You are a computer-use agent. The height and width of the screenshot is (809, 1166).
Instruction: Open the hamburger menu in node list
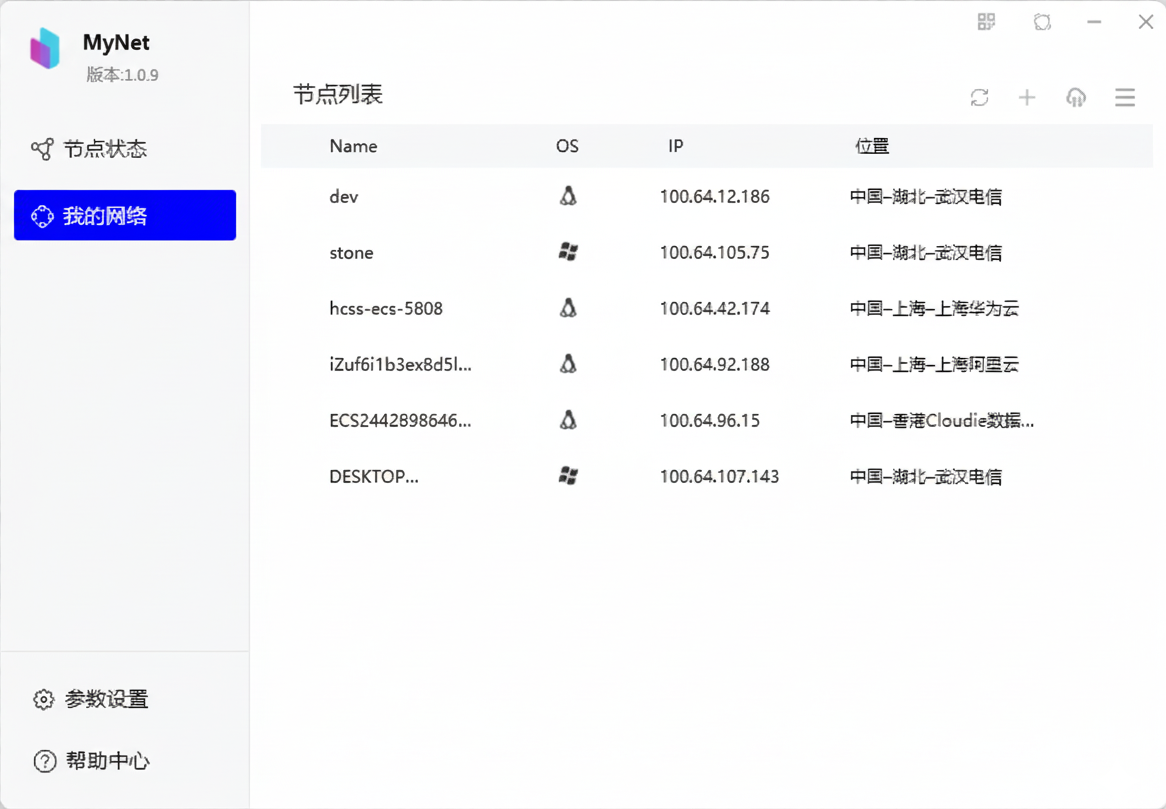pyautogui.click(x=1125, y=97)
